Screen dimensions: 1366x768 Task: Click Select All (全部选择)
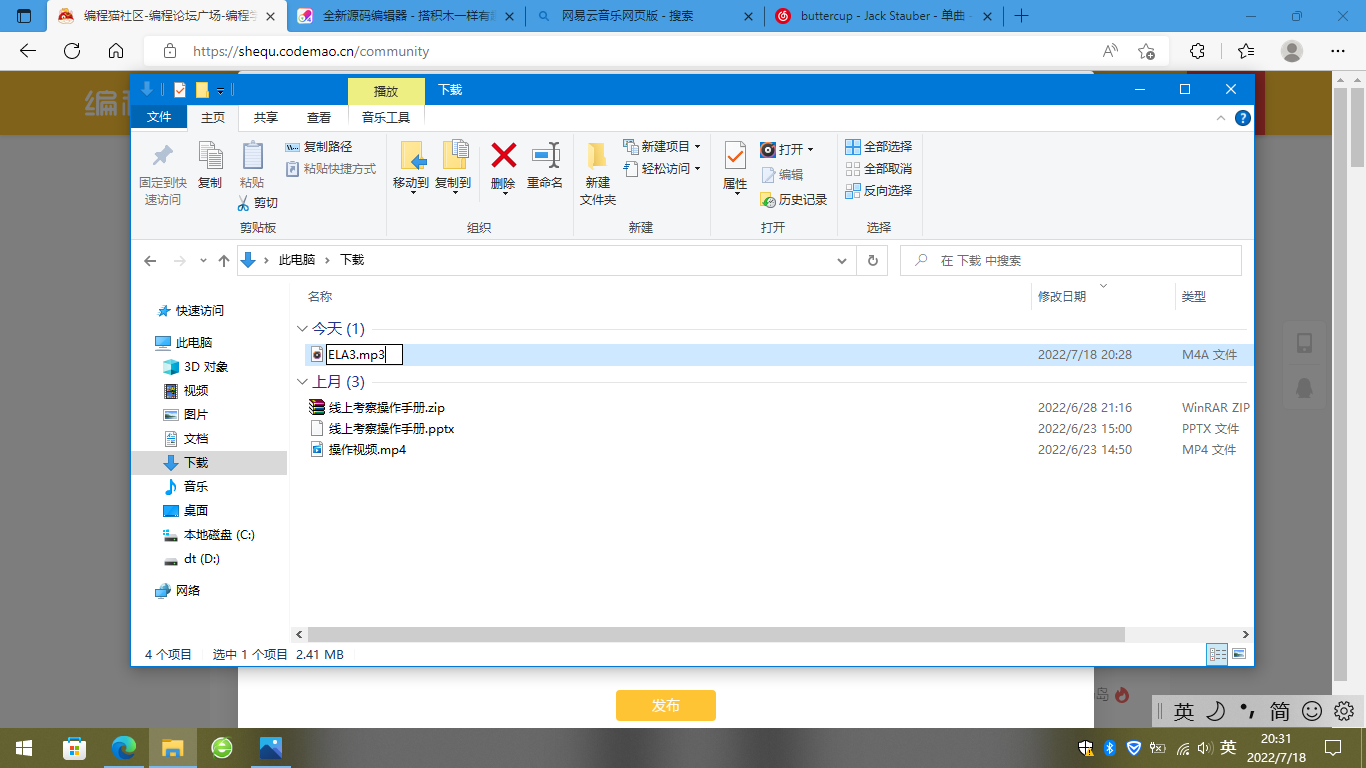click(x=879, y=147)
